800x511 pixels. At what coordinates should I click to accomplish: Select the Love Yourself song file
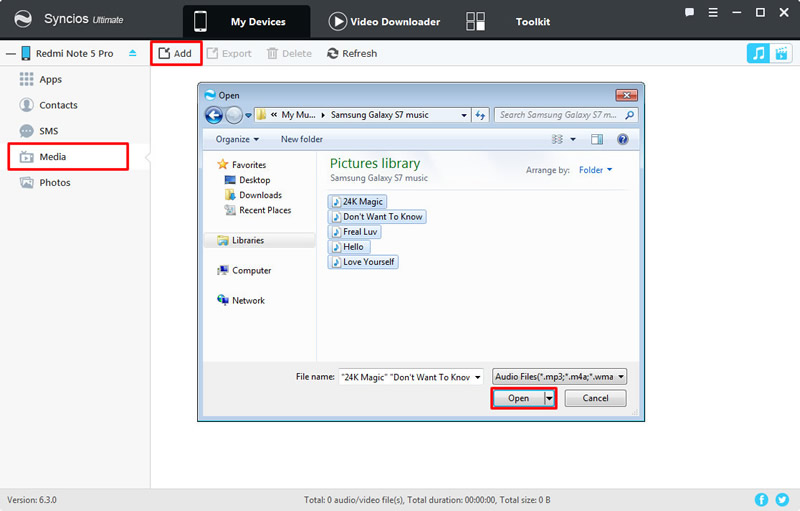363,262
